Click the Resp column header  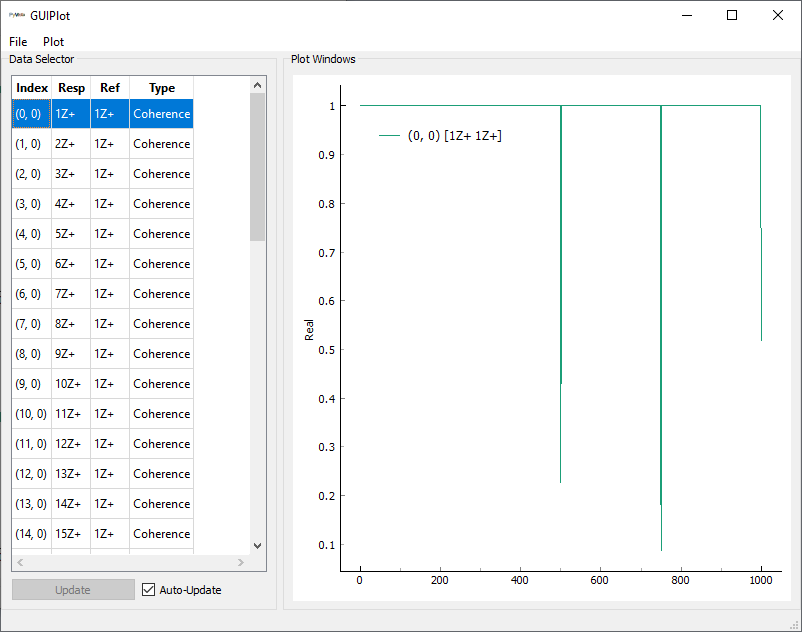71,88
